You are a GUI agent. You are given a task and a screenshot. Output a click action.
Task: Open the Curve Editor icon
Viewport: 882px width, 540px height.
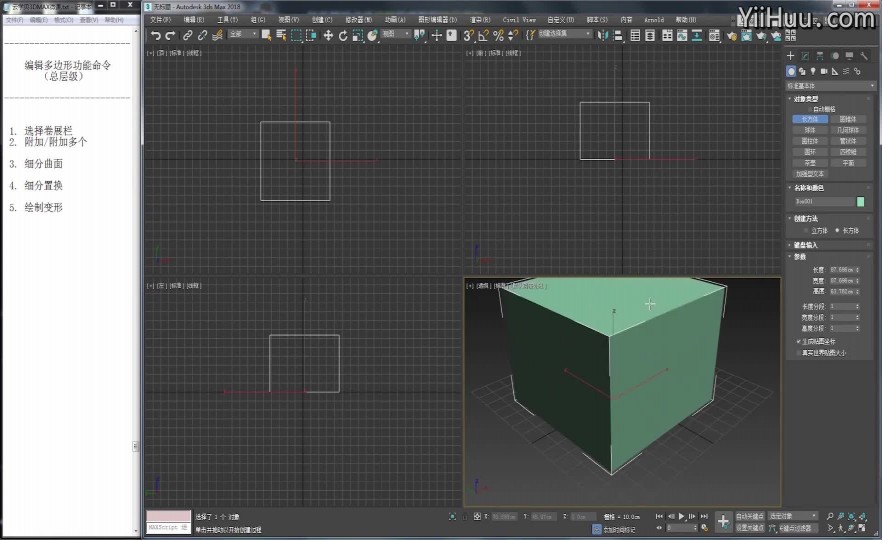click(x=682, y=35)
